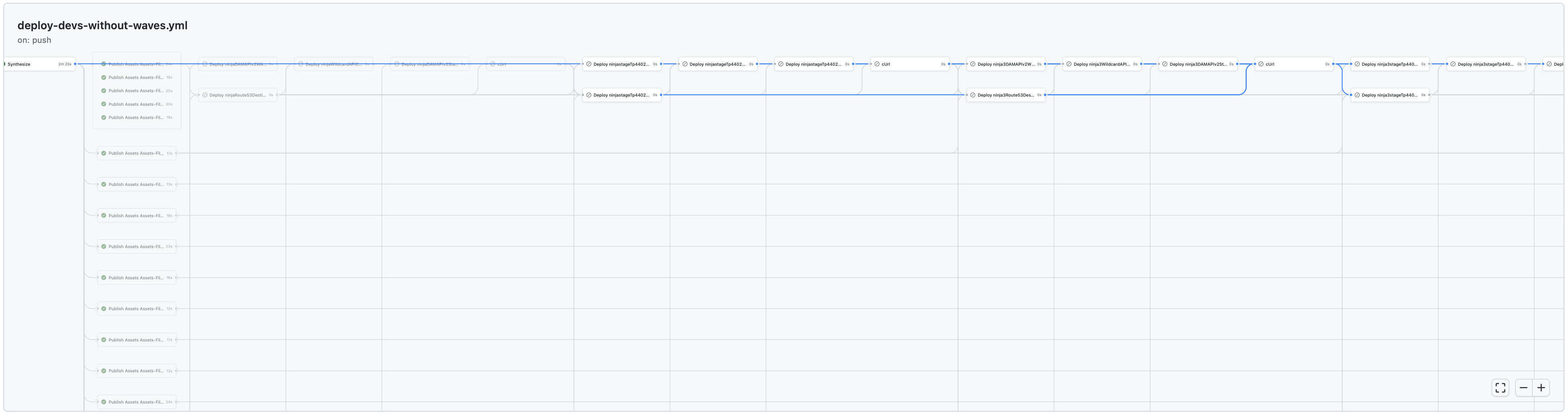The height and width of the screenshot is (416, 1568).
Task: Open Deploy ninja3DAMAPIv2St job node
Action: tap(1197, 64)
